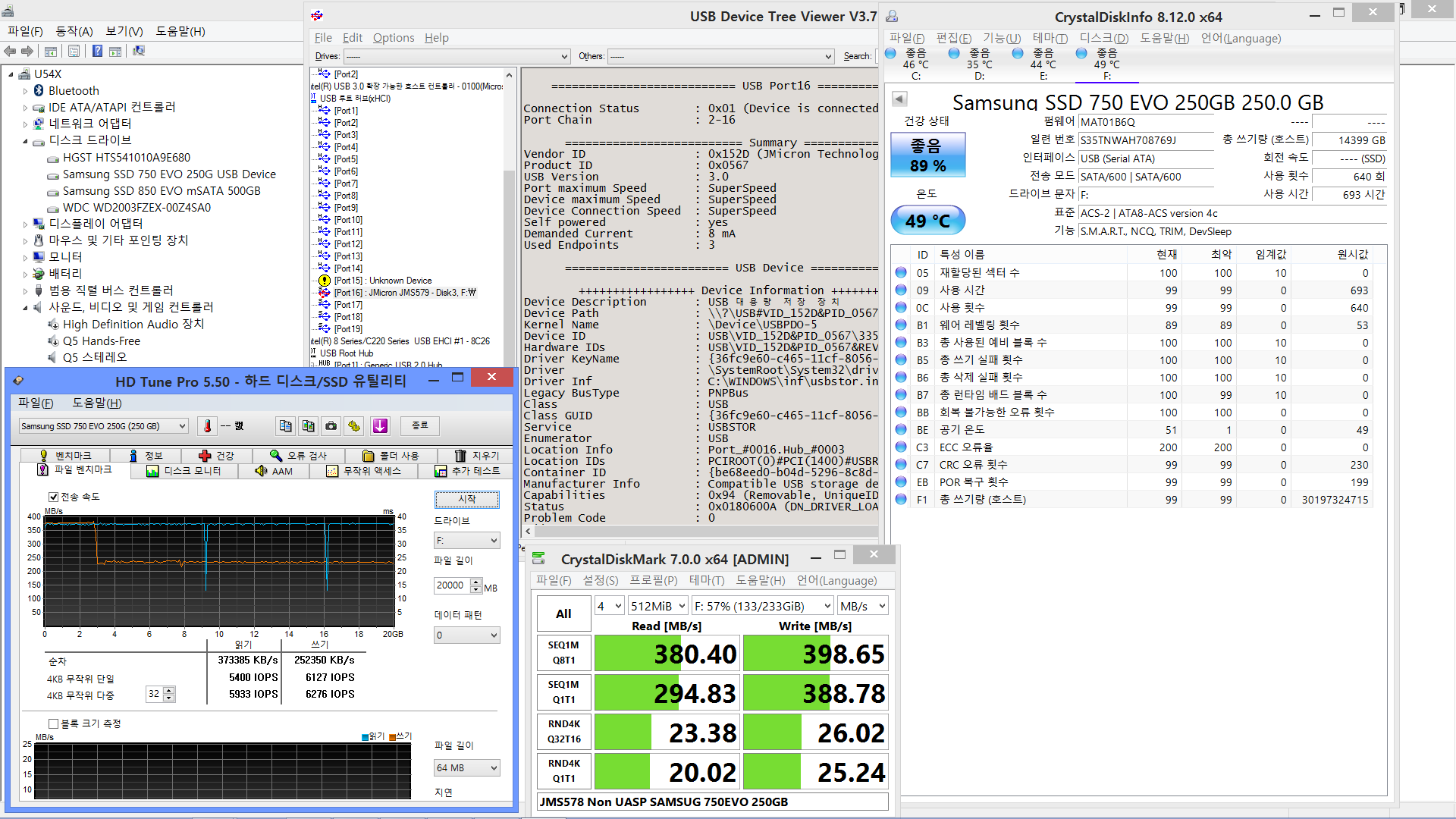Click CrystalDiskInfo previous disk arrow

click(x=899, y=99)
